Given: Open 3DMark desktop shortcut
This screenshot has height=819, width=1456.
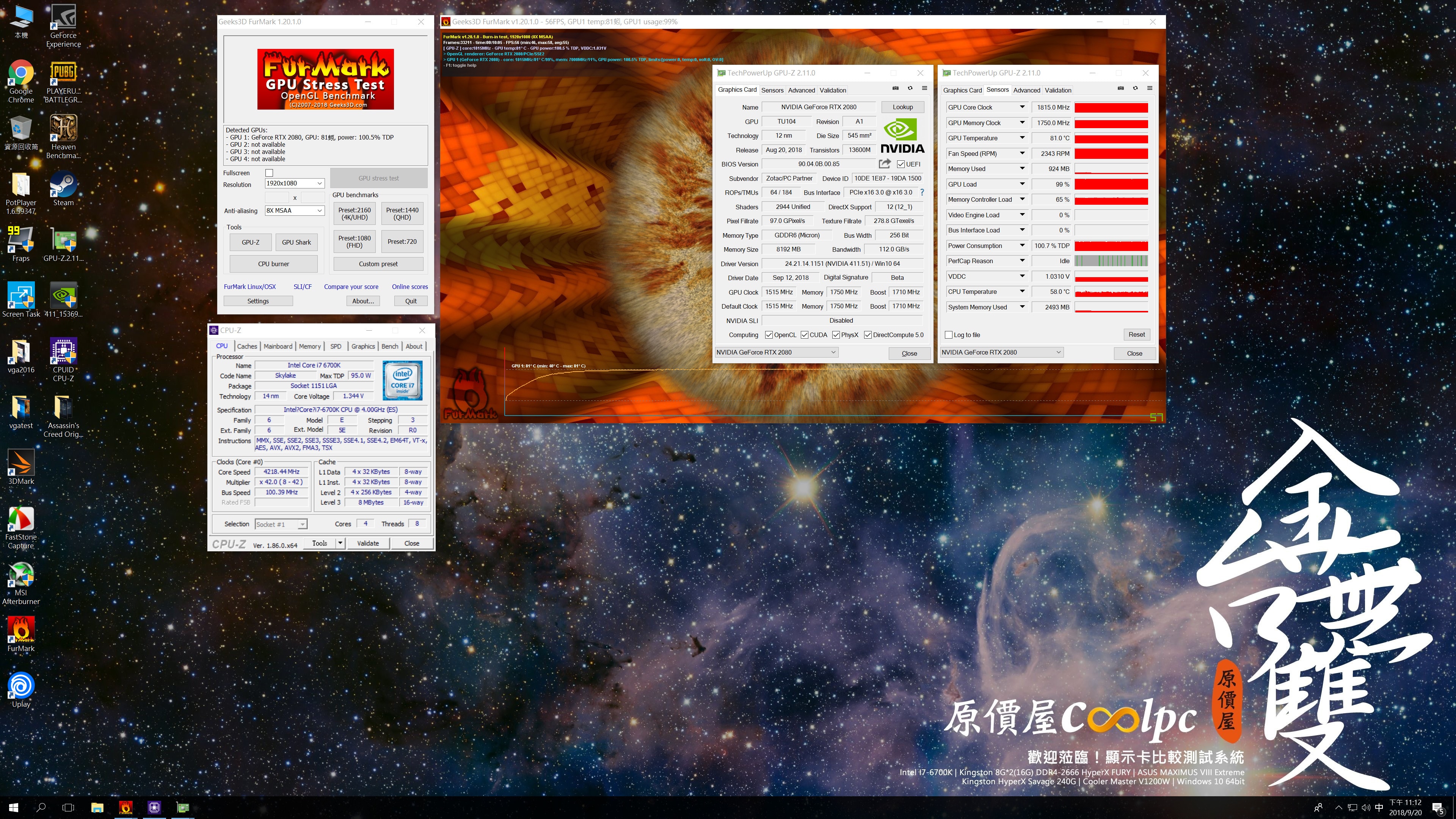Looking at the screenshot, I should click(21, 467).
